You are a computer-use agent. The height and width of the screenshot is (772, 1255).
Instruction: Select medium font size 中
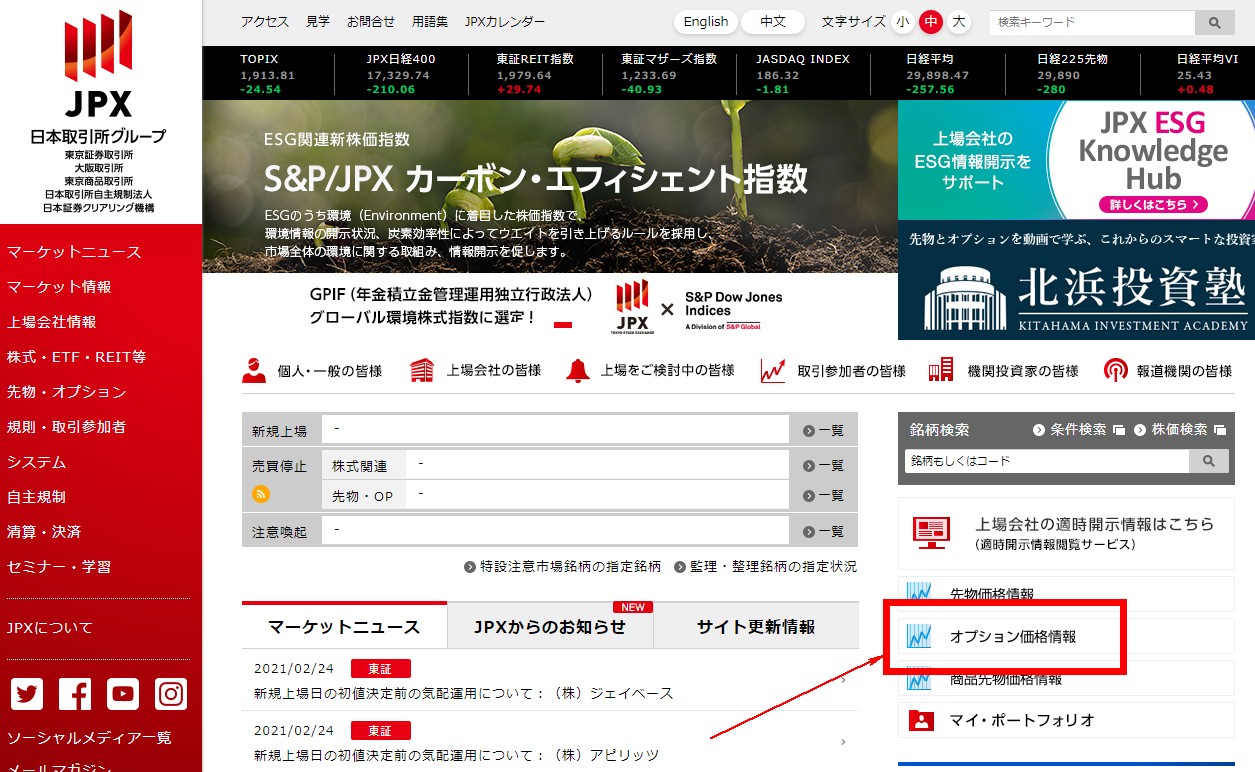coord(931,22)
